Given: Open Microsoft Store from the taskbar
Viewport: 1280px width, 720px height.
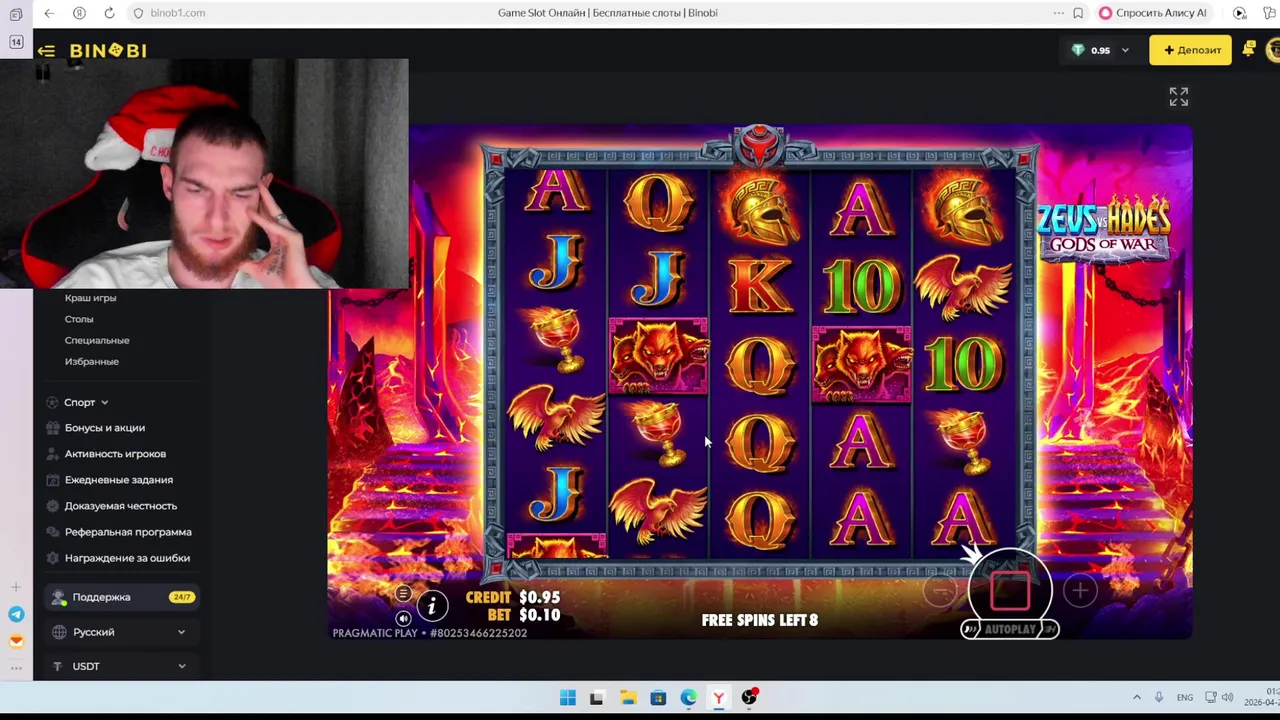Looking at the screenshot, I should pyautogui.click(x=658, y=698).
